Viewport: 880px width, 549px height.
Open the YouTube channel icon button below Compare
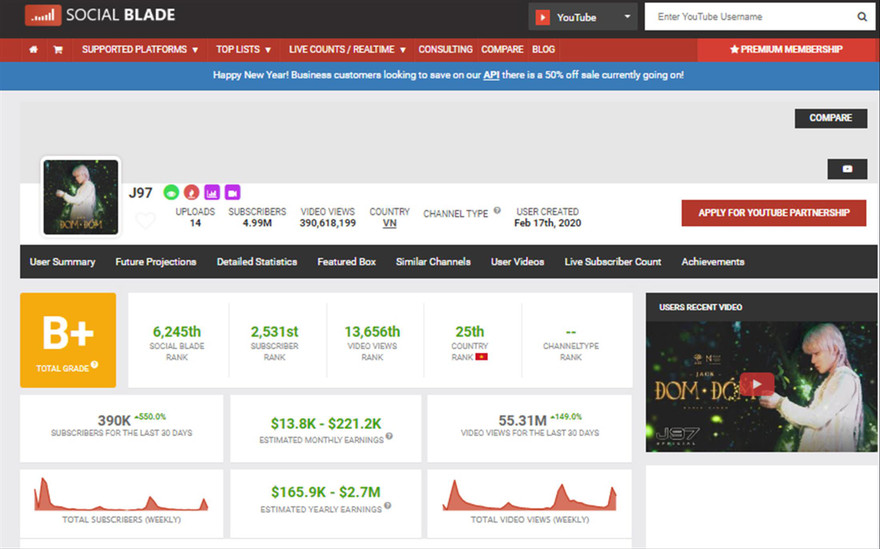click(847, 169)
